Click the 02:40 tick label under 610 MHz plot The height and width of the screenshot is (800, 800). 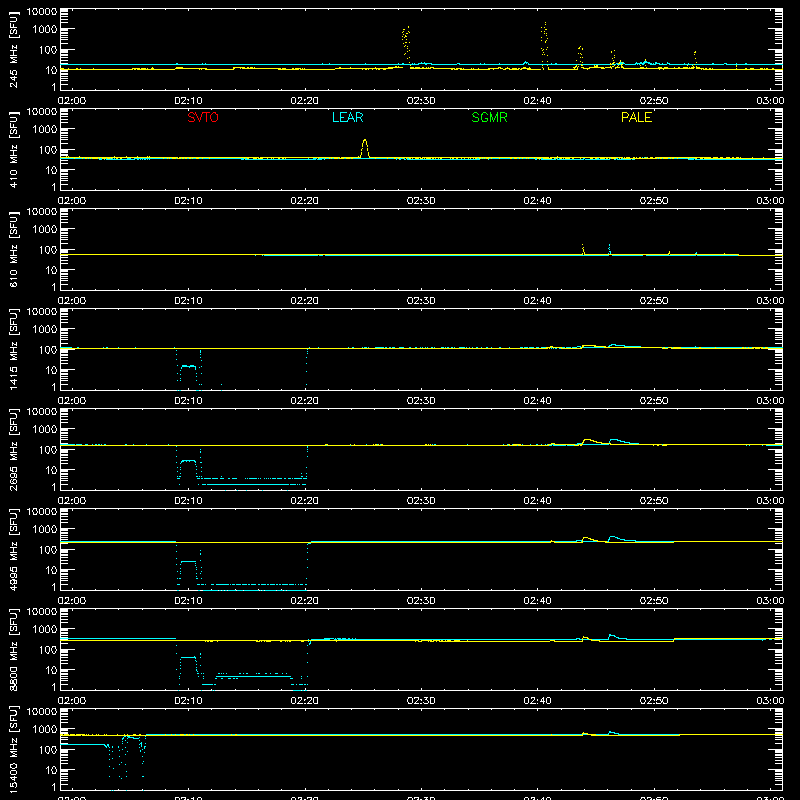537,301
